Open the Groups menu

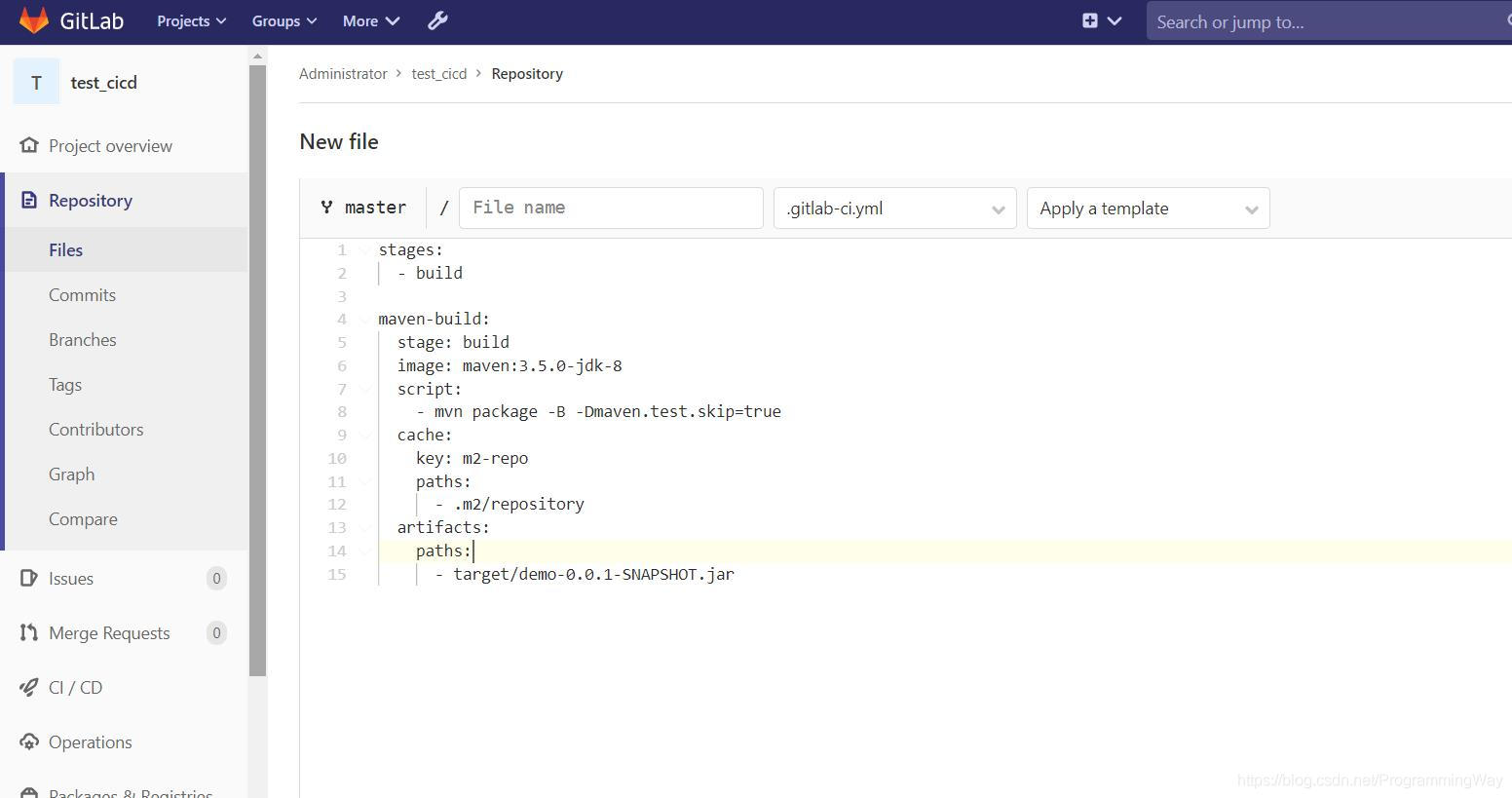pos(283,20)
